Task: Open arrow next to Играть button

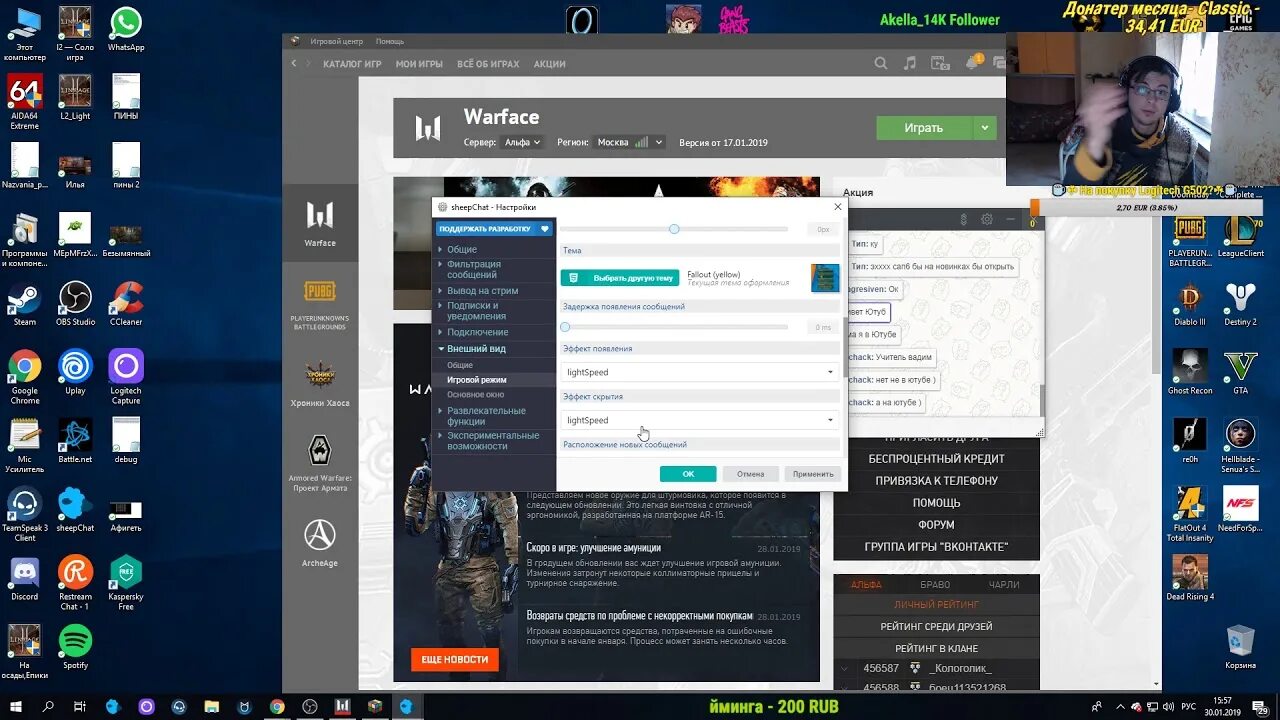Action: point(984,128)
